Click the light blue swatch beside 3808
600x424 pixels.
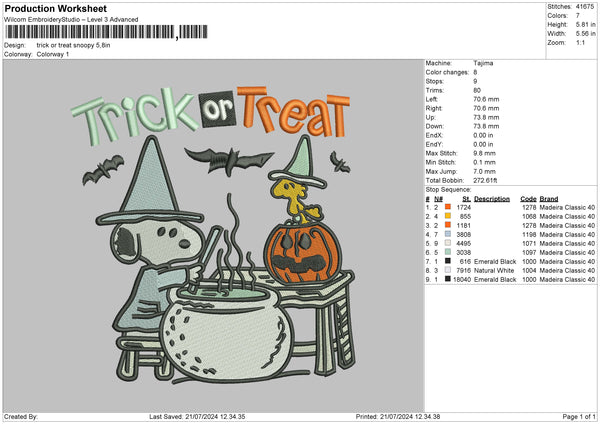click(447, 234)
